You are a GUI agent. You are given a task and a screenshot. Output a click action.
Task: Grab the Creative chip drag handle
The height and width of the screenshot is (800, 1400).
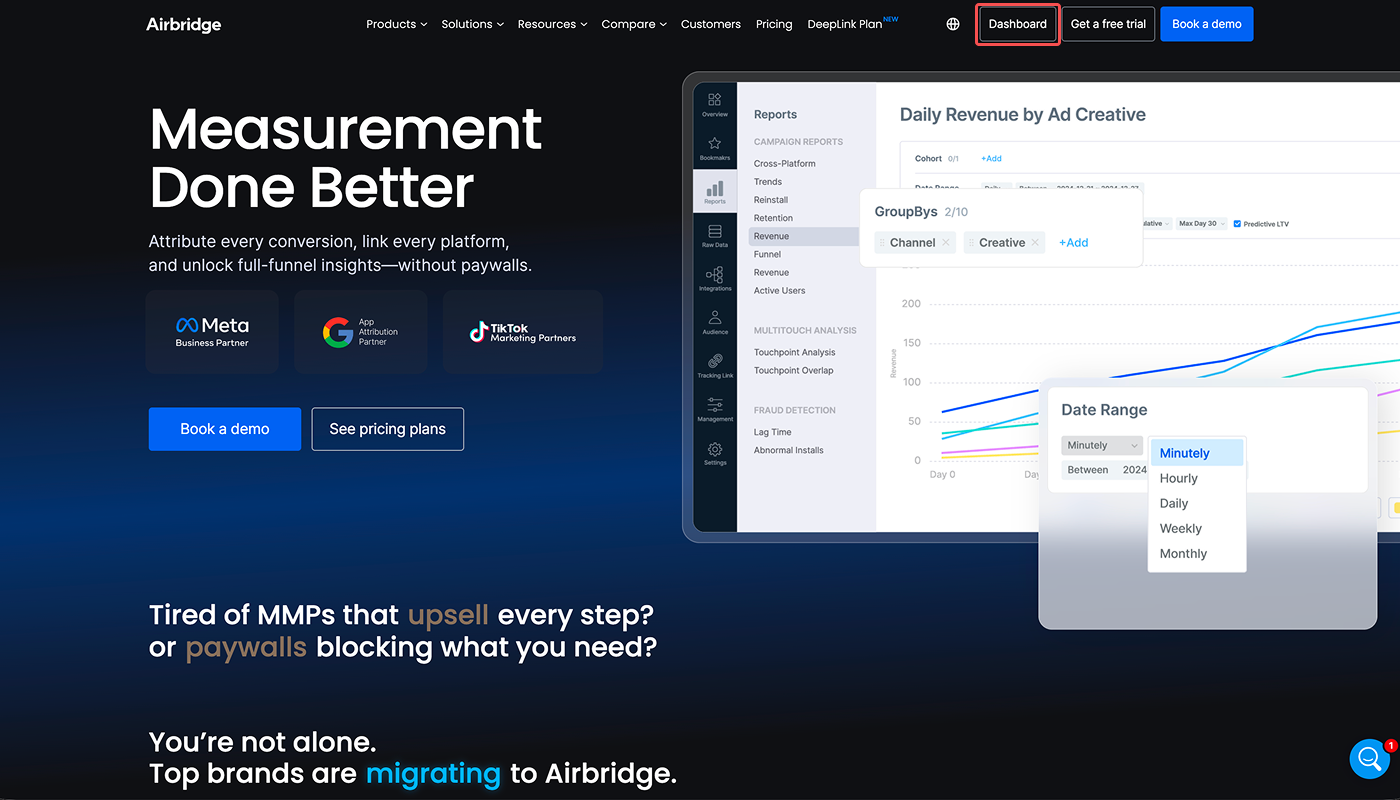[x=971, y=243]
